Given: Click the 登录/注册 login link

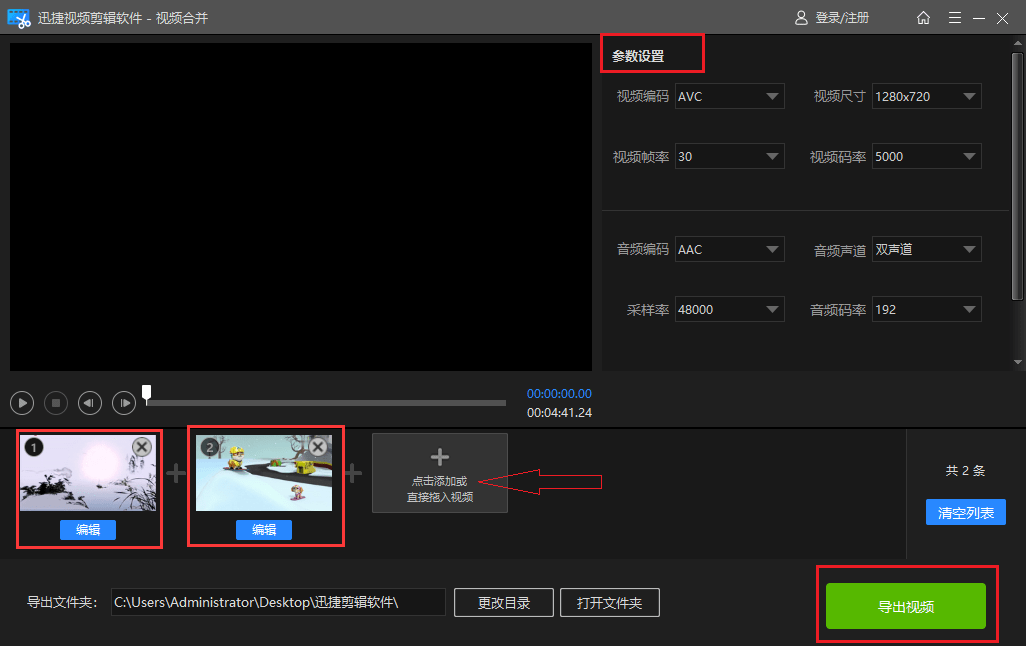Looking at the screenshot, I should [x=832, y=18].
